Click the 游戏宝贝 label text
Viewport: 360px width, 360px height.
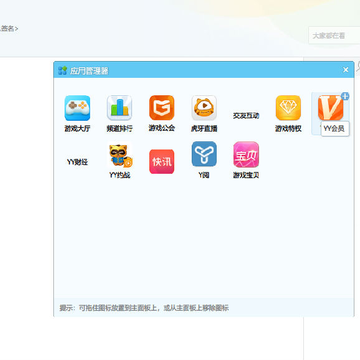tap(246, 175)
